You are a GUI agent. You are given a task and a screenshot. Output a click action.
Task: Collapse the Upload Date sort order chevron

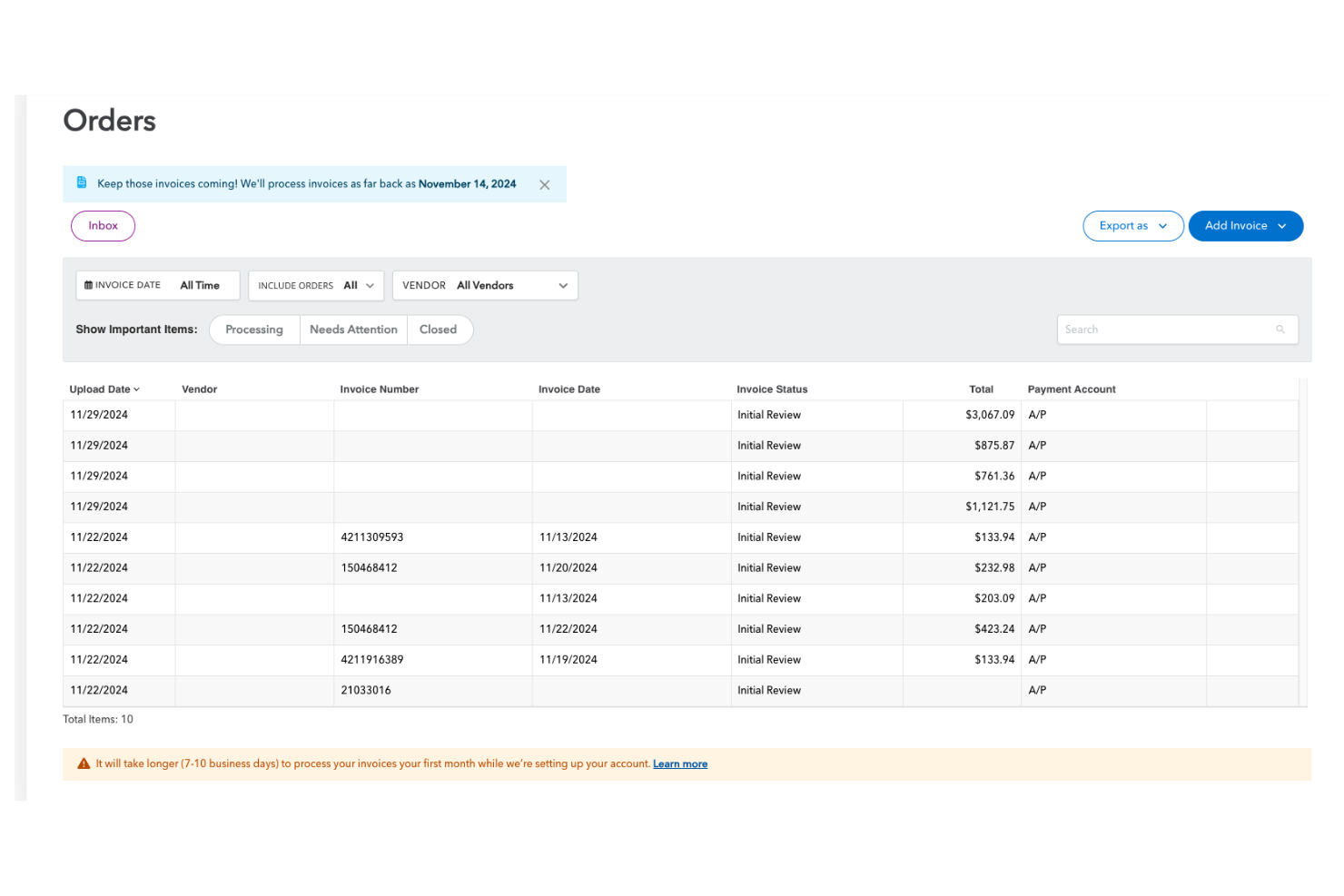[x=136, y=389]
